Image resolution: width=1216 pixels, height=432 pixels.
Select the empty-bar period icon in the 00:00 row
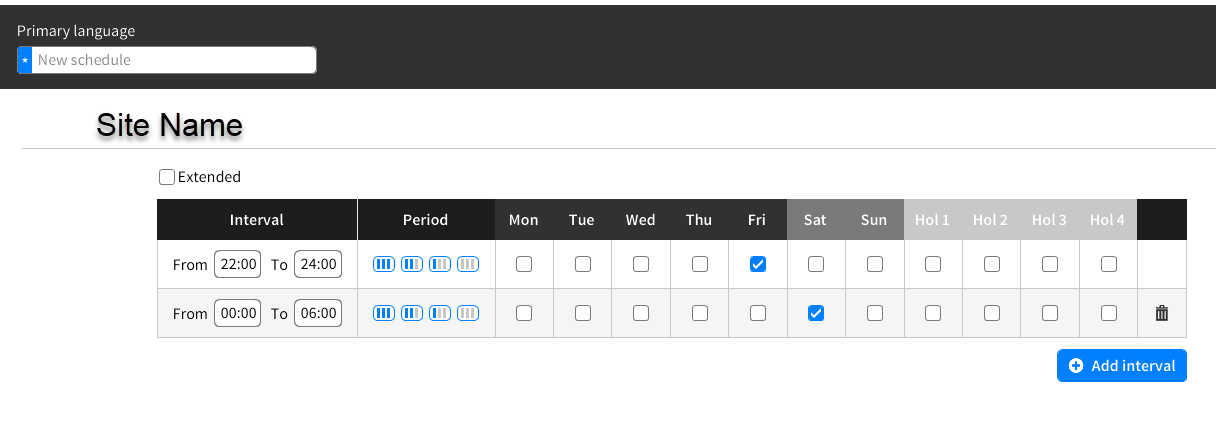468,313
